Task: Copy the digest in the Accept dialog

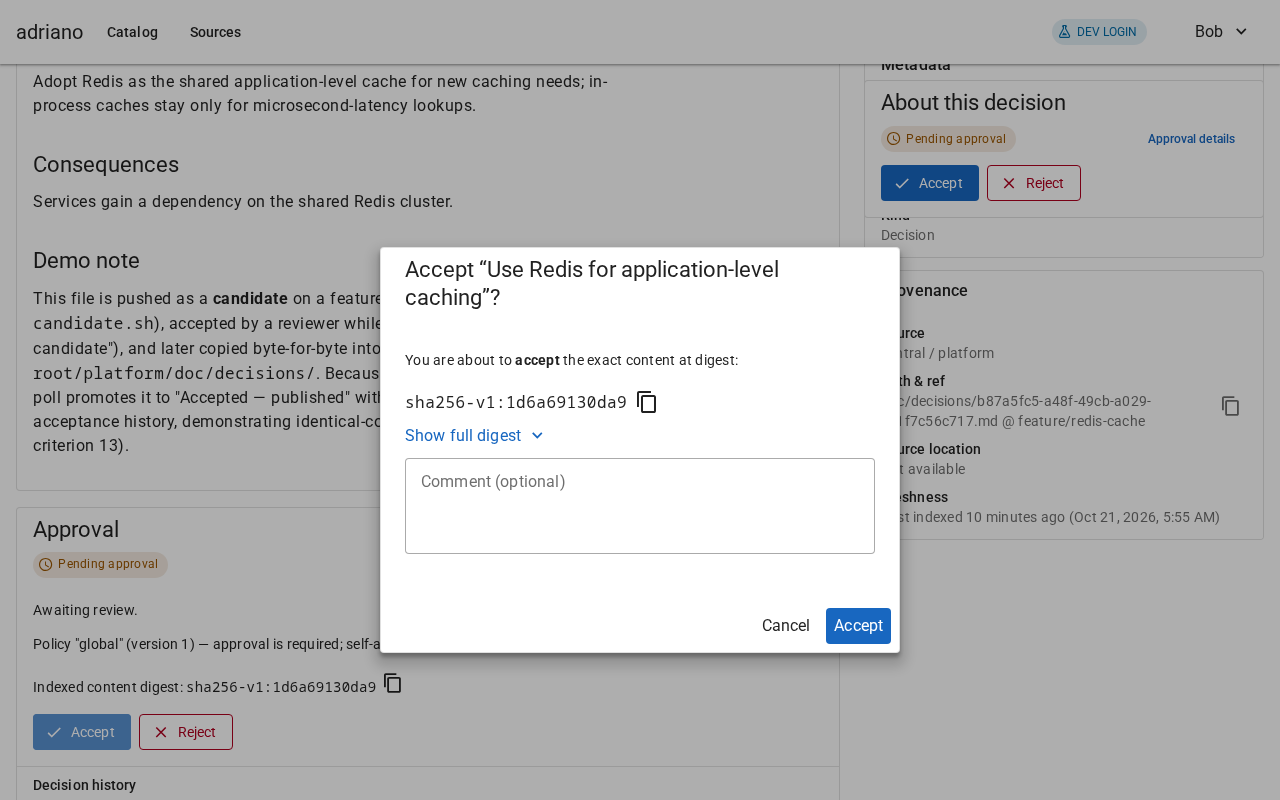Action: pos(647,402)
